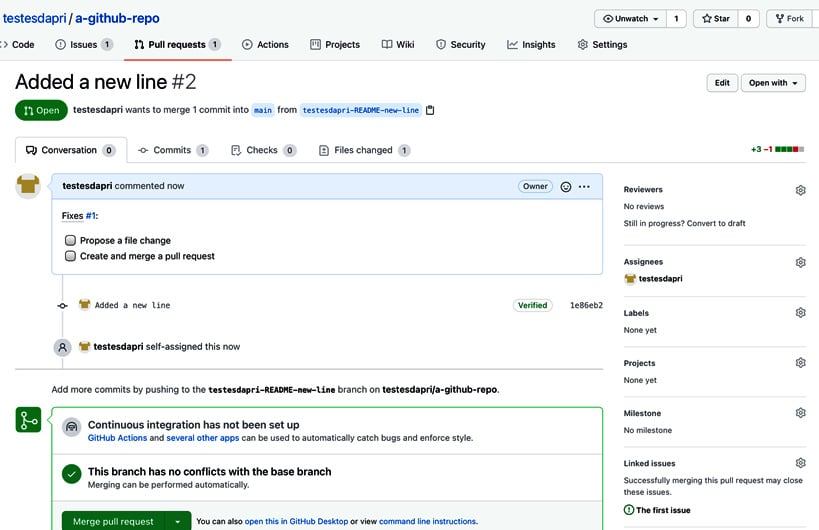The image size is (819, 530).
Task: Click open this in GitHub Desktop link
Action: coord(296,521)
